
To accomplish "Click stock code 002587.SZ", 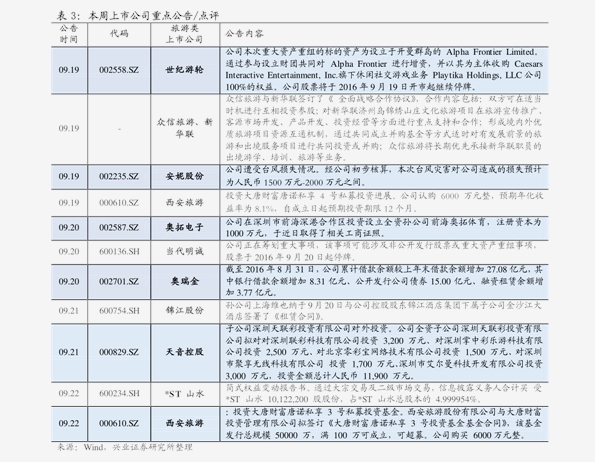I will coord(119,228).
